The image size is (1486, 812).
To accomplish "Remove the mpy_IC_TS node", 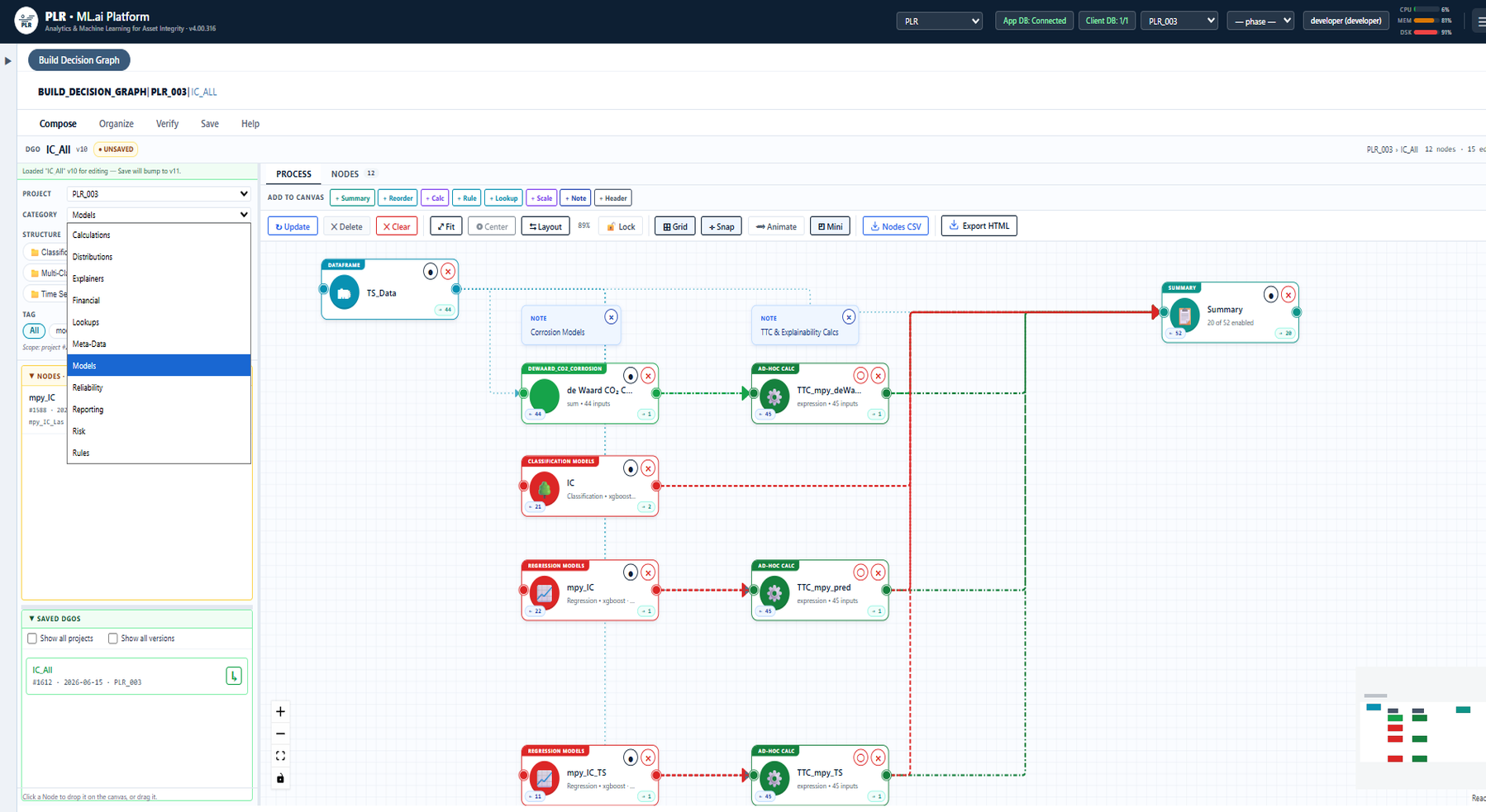I will pyautogui.click(x=648, y=757).
